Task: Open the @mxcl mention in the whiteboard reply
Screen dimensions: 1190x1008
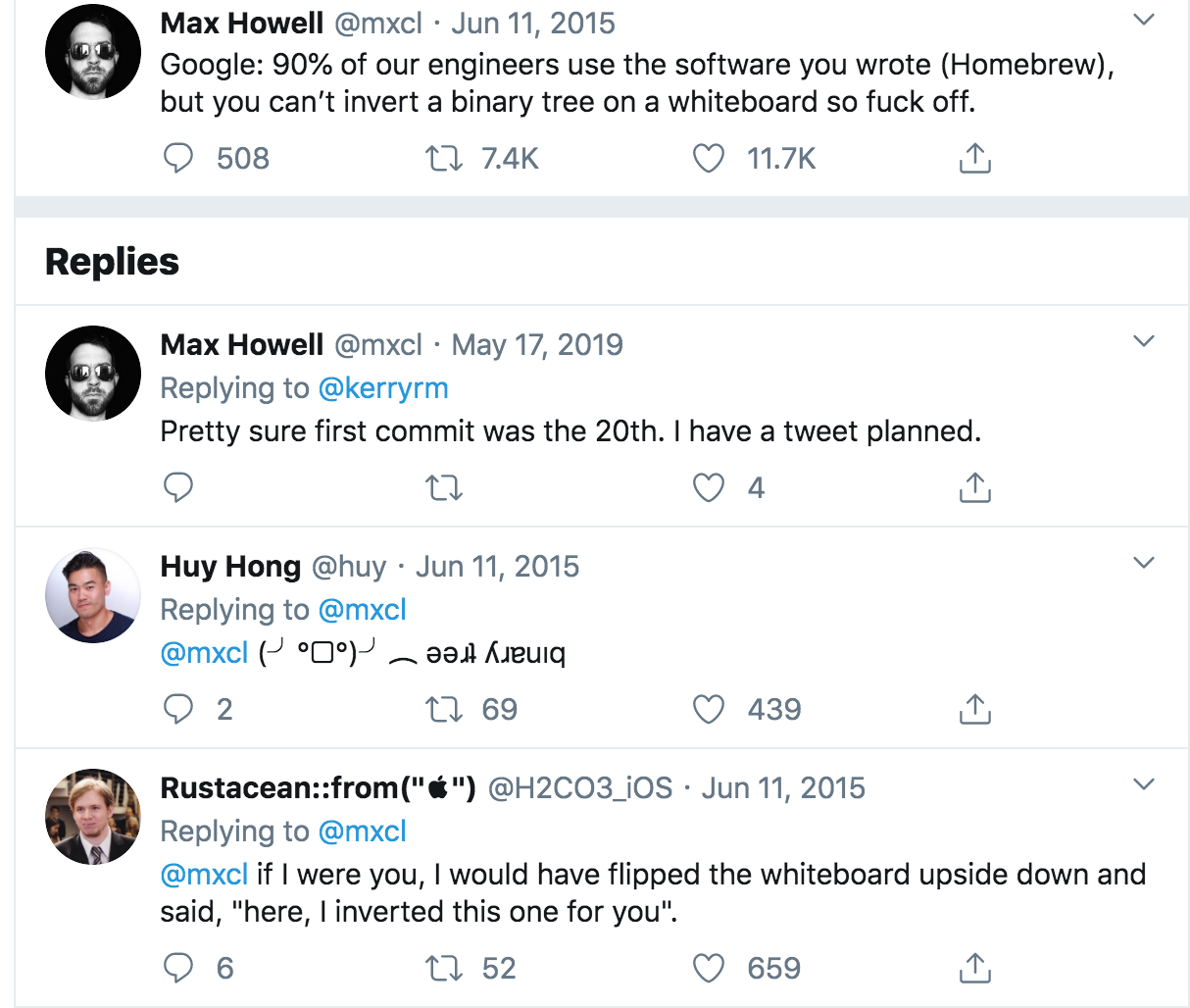Action: coord(204,874)
